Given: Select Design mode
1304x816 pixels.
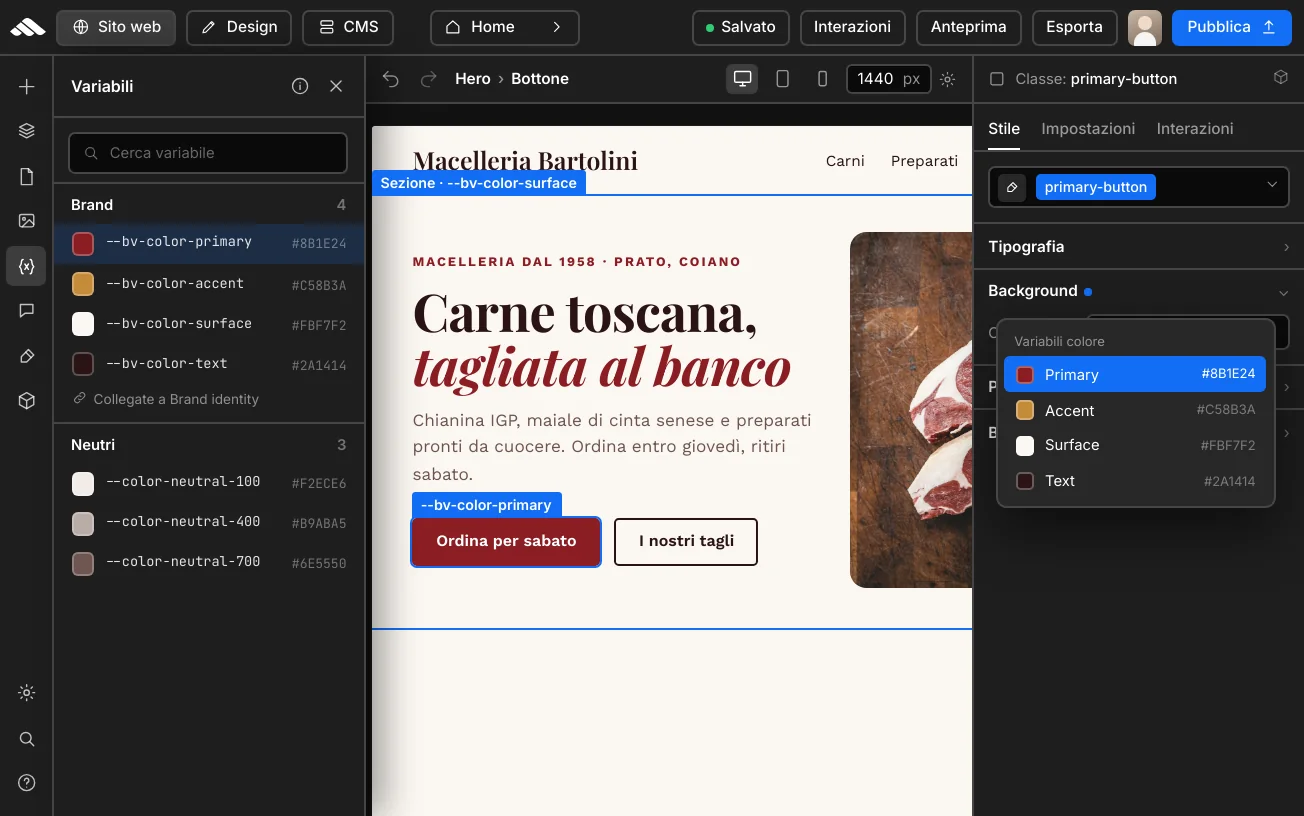Looking at the screenshot, I should (239, 27).
